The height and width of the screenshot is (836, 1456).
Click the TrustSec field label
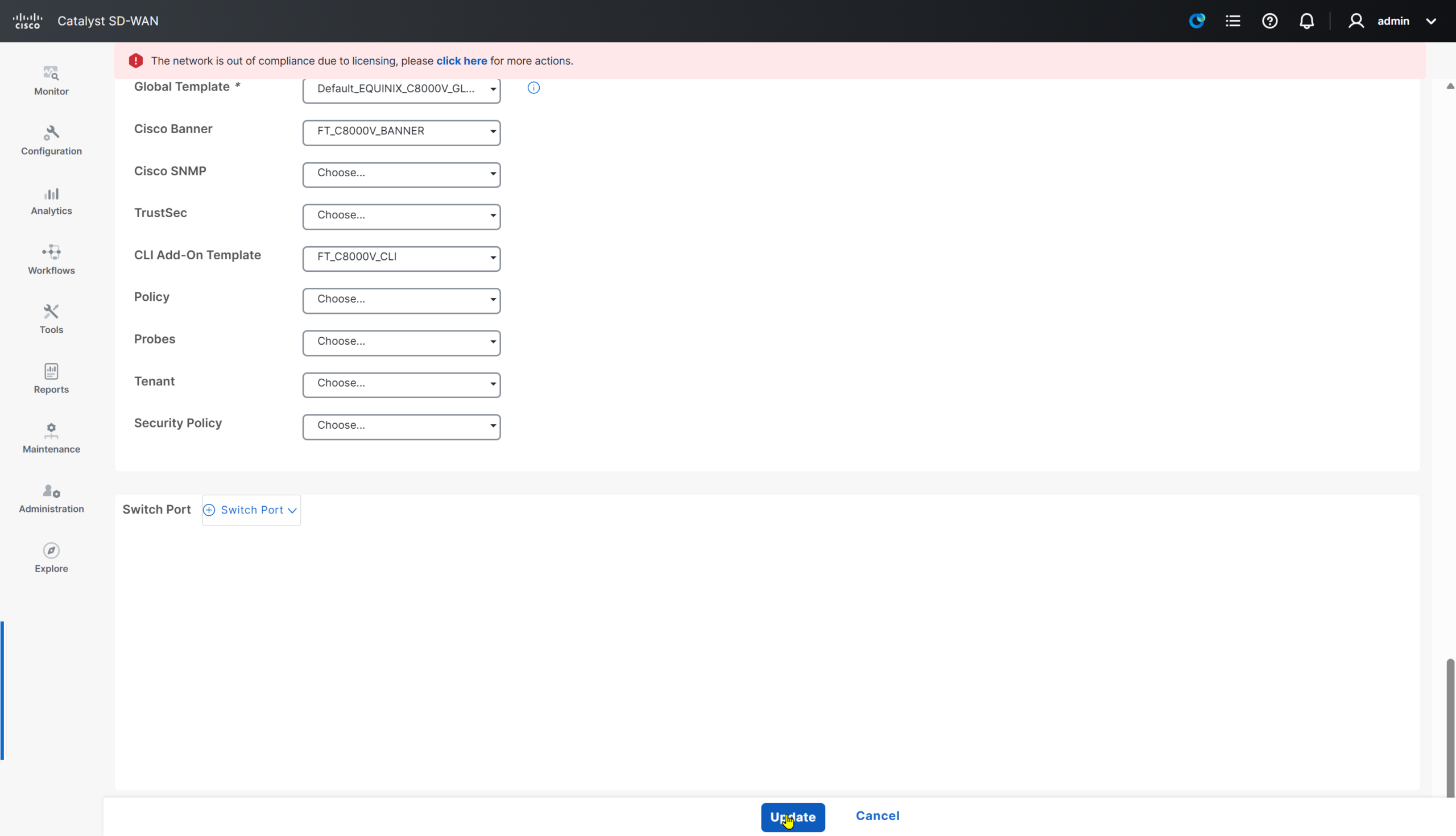click(x=161, y=213)
